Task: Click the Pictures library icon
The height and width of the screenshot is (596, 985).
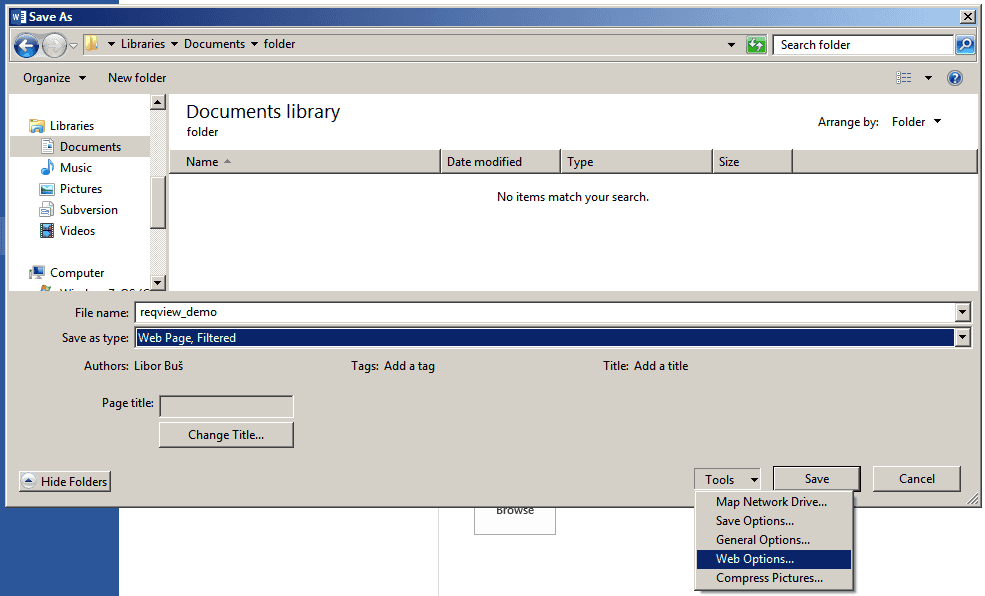Action: [47, 189]
